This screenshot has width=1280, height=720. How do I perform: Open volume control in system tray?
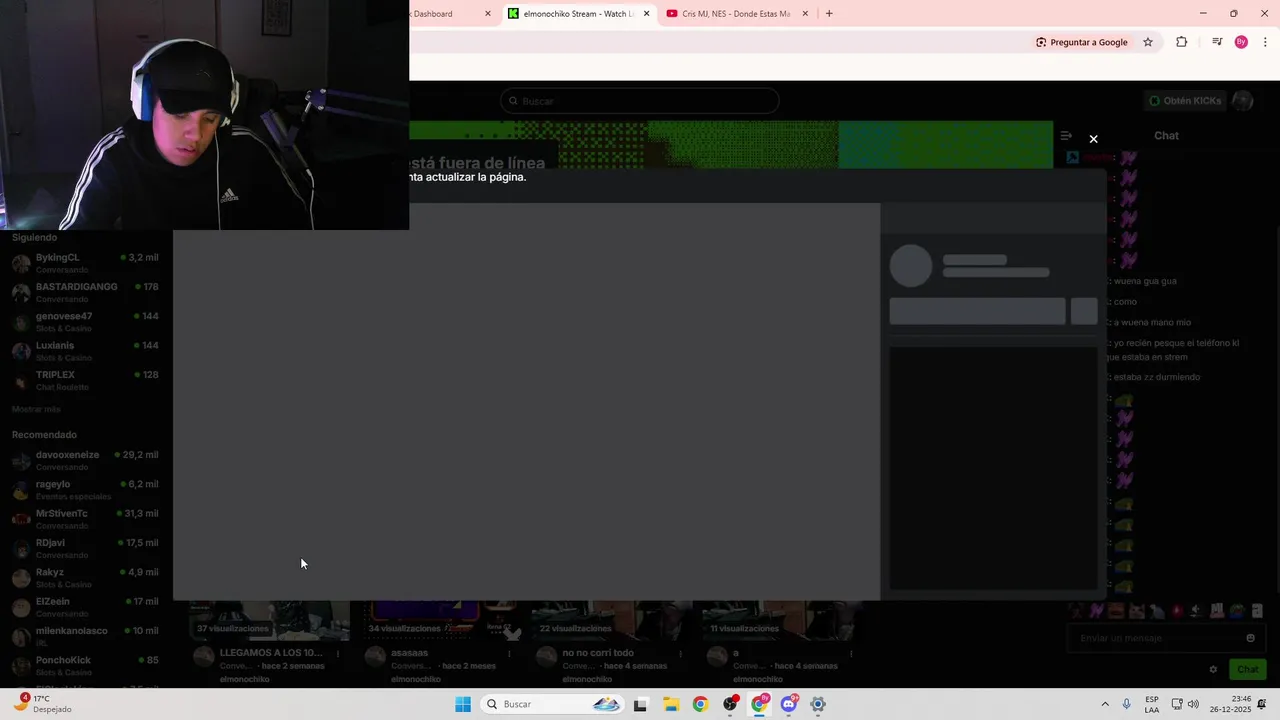coord(1193,704)
